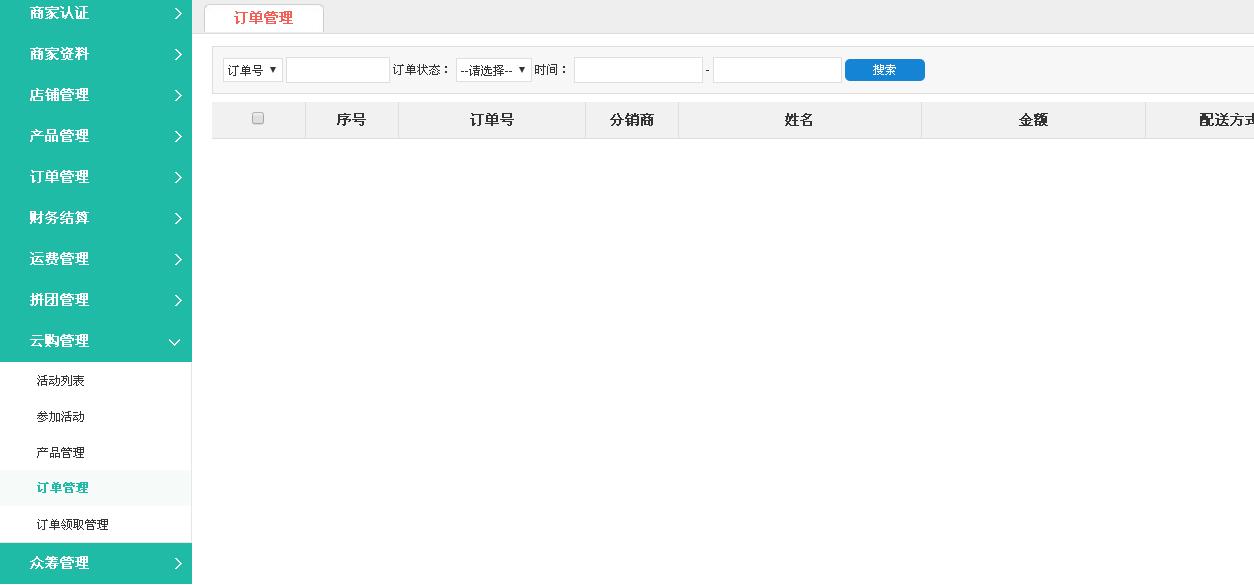The width and height of the screenshot is (1254, 585).
Task: Click the blue 搜索 button
Action: click(x=884, y=70)
